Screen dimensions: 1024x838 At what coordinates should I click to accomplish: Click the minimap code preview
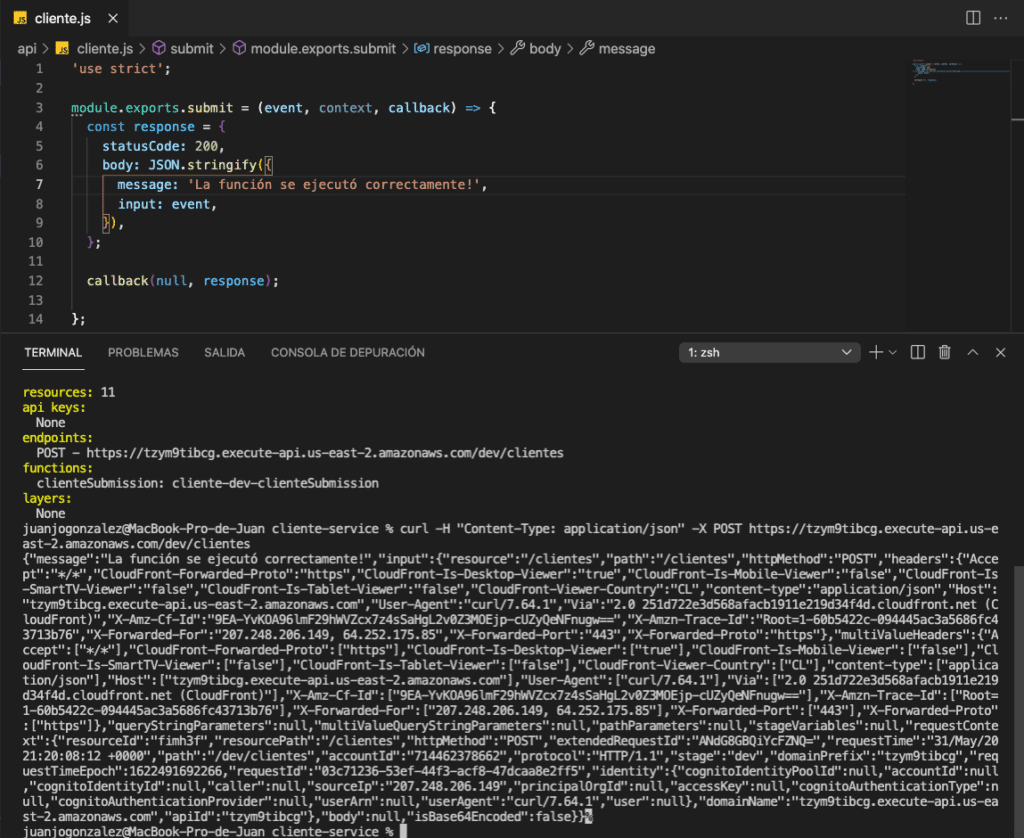click(x=960, y=71)
